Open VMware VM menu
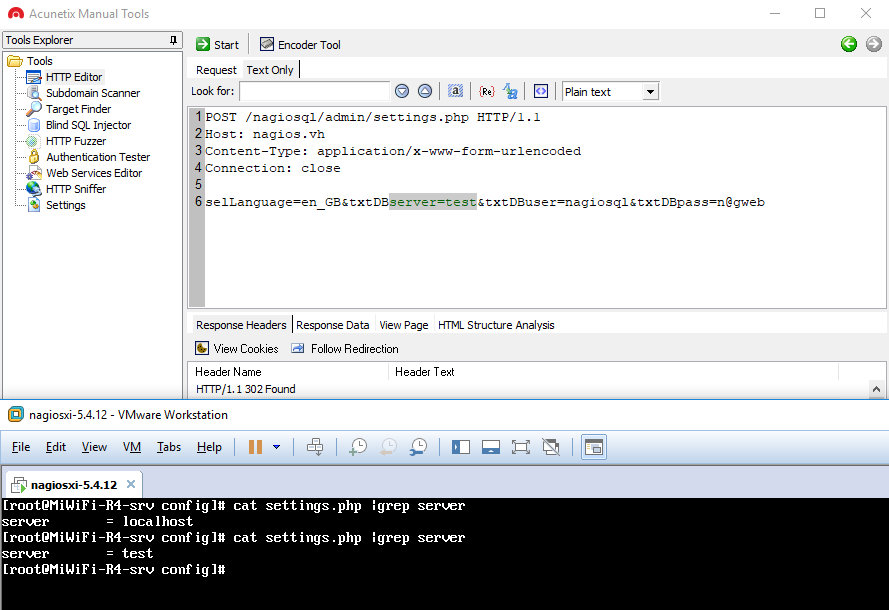Screen dimensions: 889x610 point(132,447)
